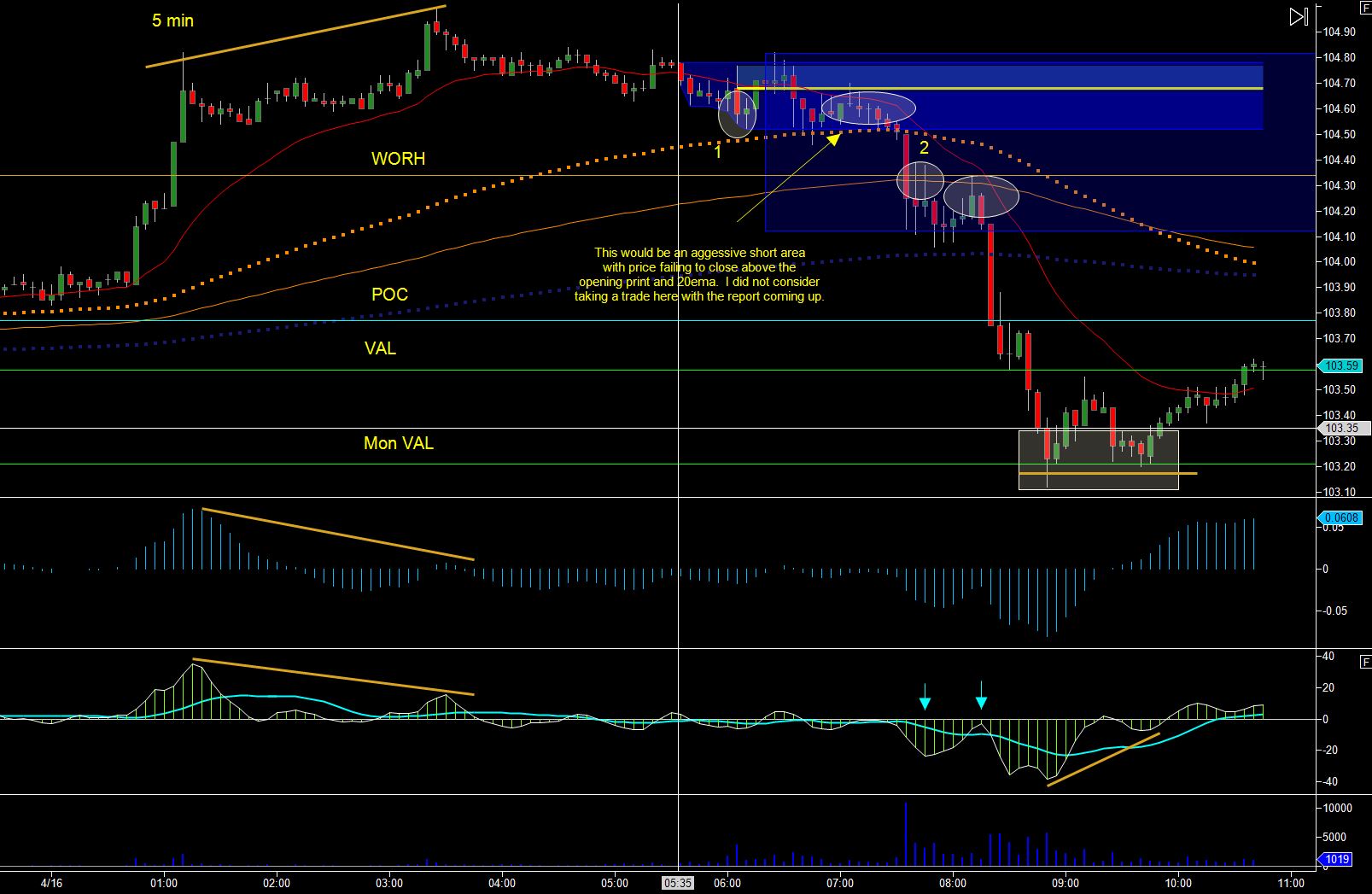Click the 09:00 time axis label
Screen dimensions: 1372x894
[x=1065, y=883]
